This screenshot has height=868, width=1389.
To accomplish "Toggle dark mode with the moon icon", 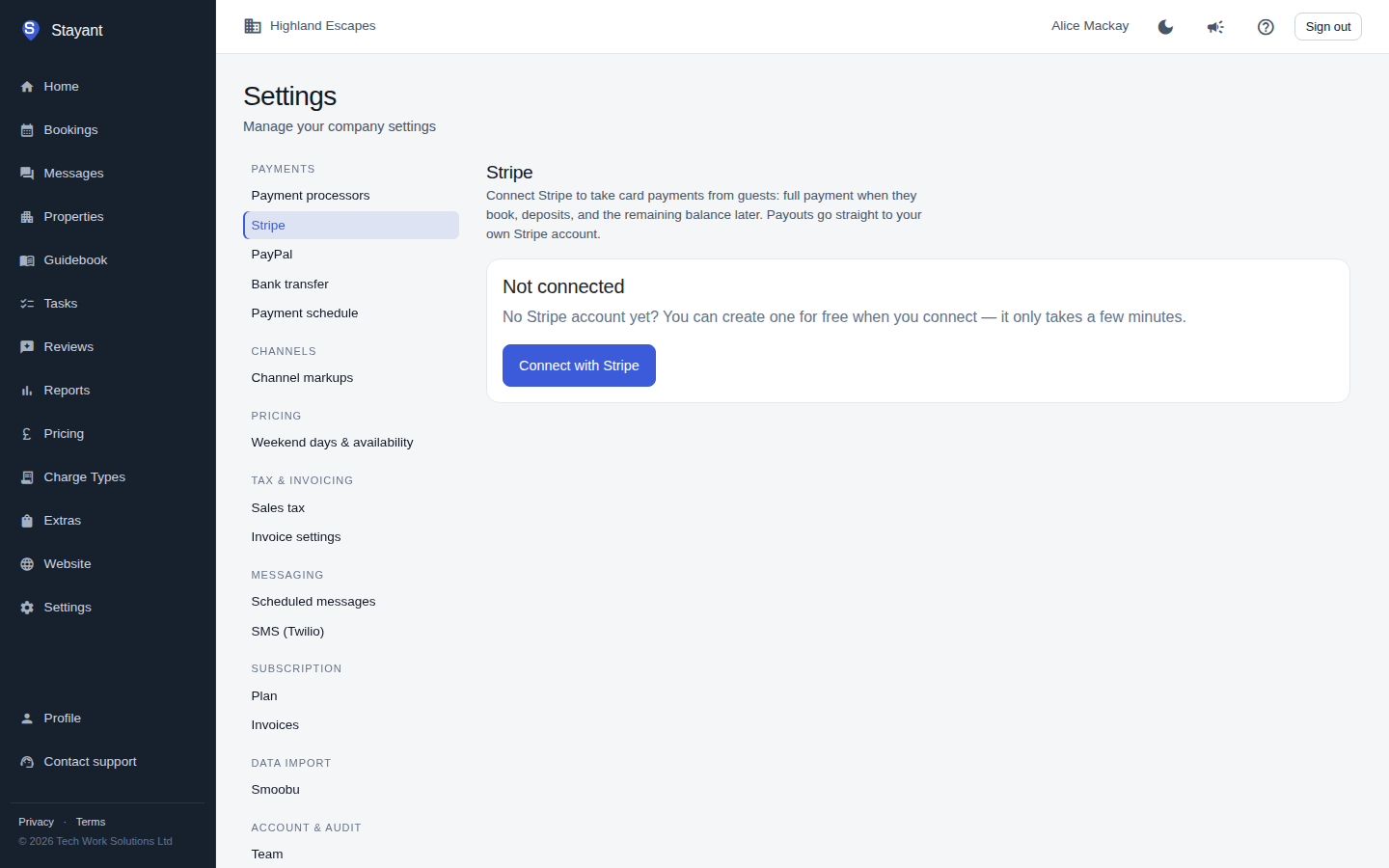I will click(x=1165, y=27).
